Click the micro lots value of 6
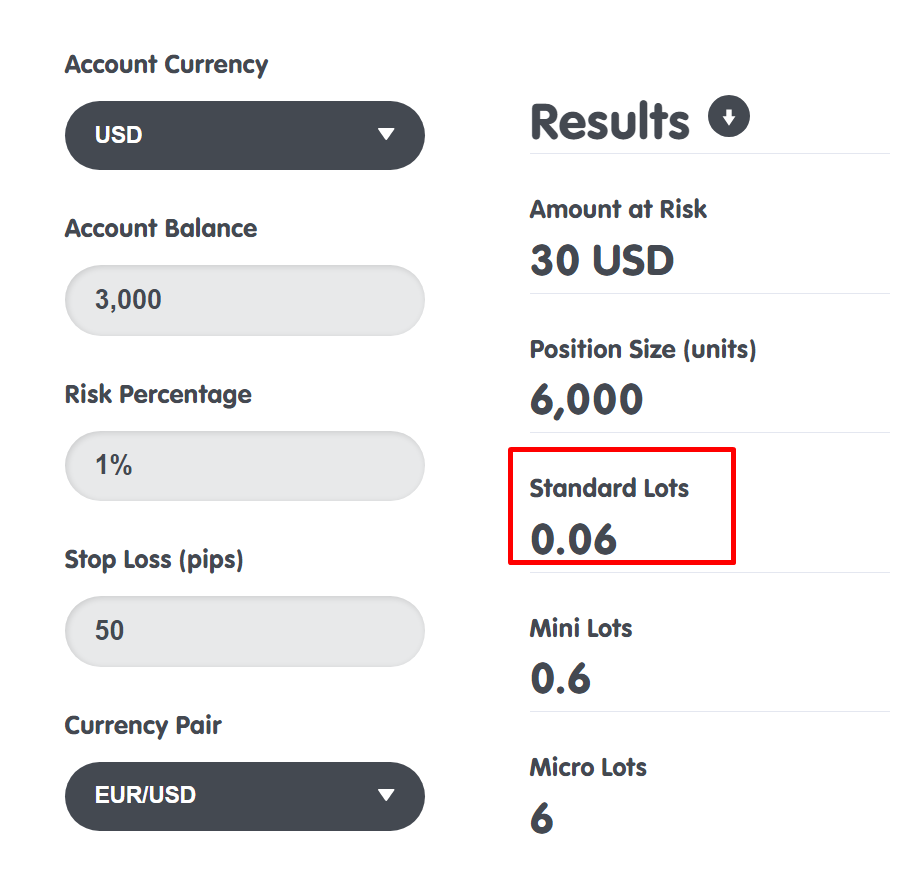904x872 pixels. point(541,819)
